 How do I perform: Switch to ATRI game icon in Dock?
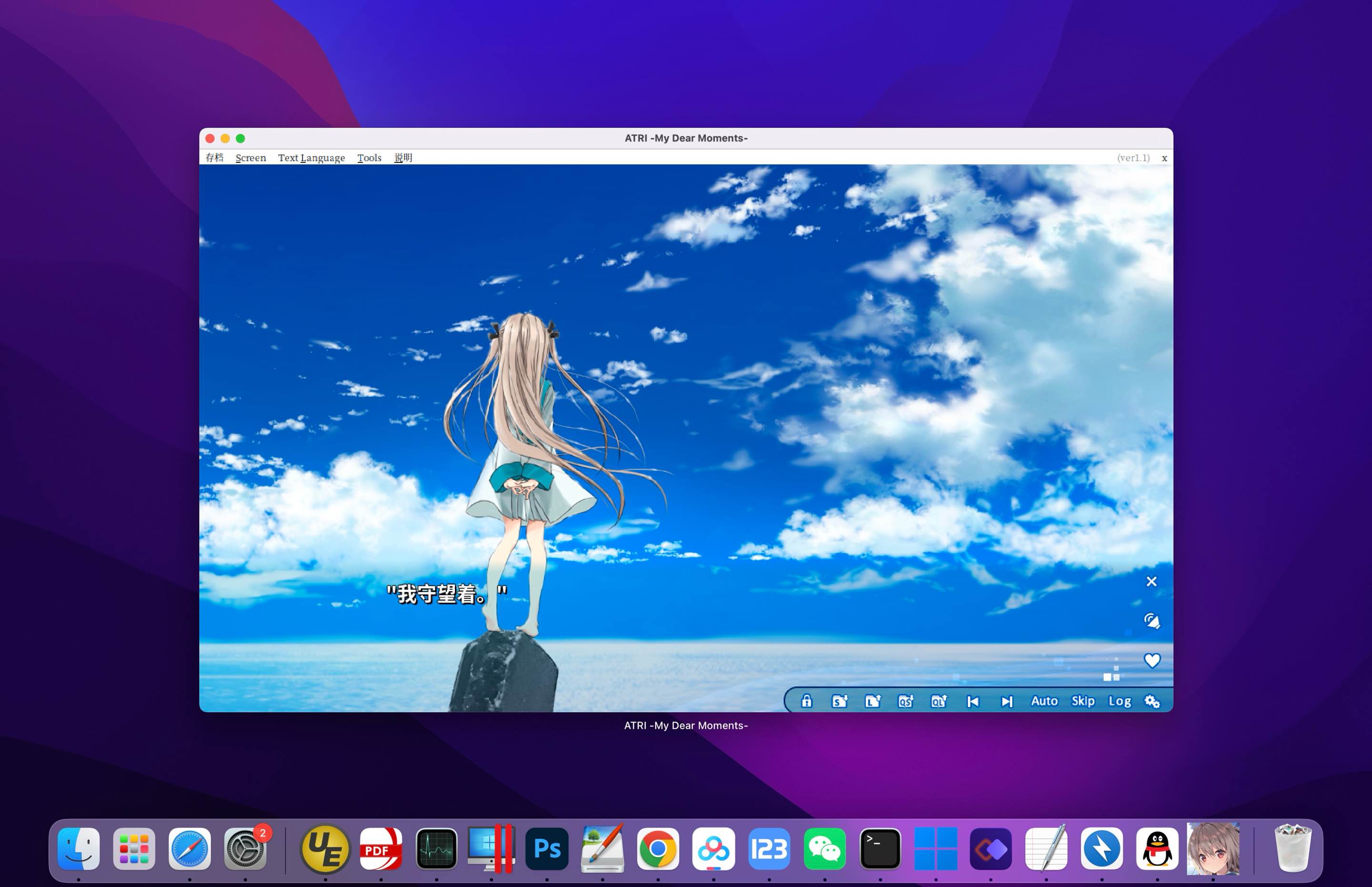point(1213,848)
